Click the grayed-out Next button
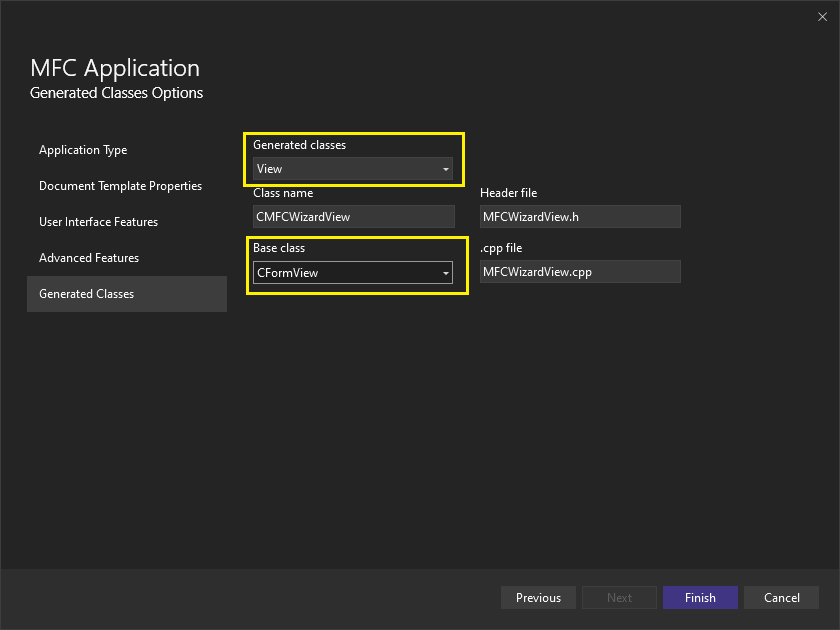The width and height of the screenshot is (840, 630). [619, 597]
